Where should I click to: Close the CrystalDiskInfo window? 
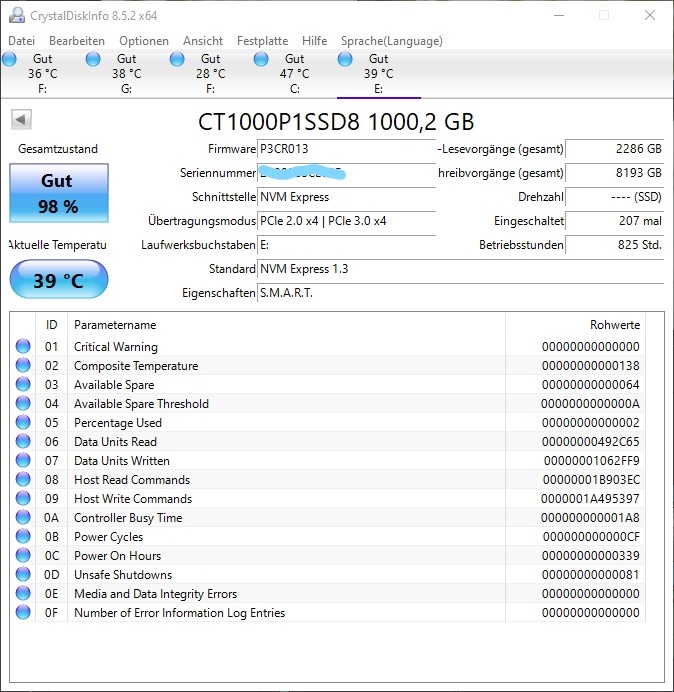click(x=650, y=15)
